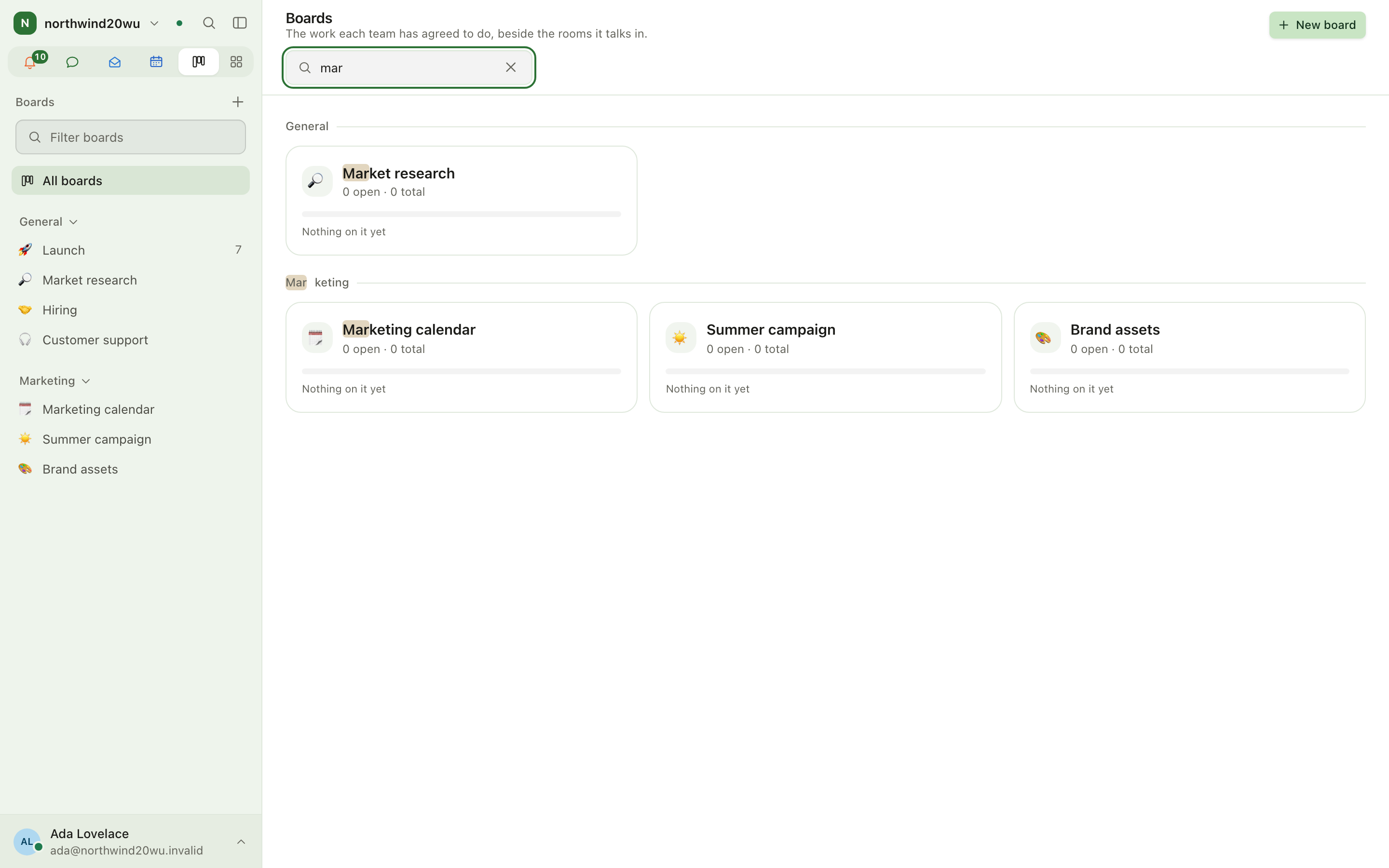Open the Brand assets board card
The width and height of the screenshot is (1389, 868).
pyautogui.click(x=1189, y=357)
